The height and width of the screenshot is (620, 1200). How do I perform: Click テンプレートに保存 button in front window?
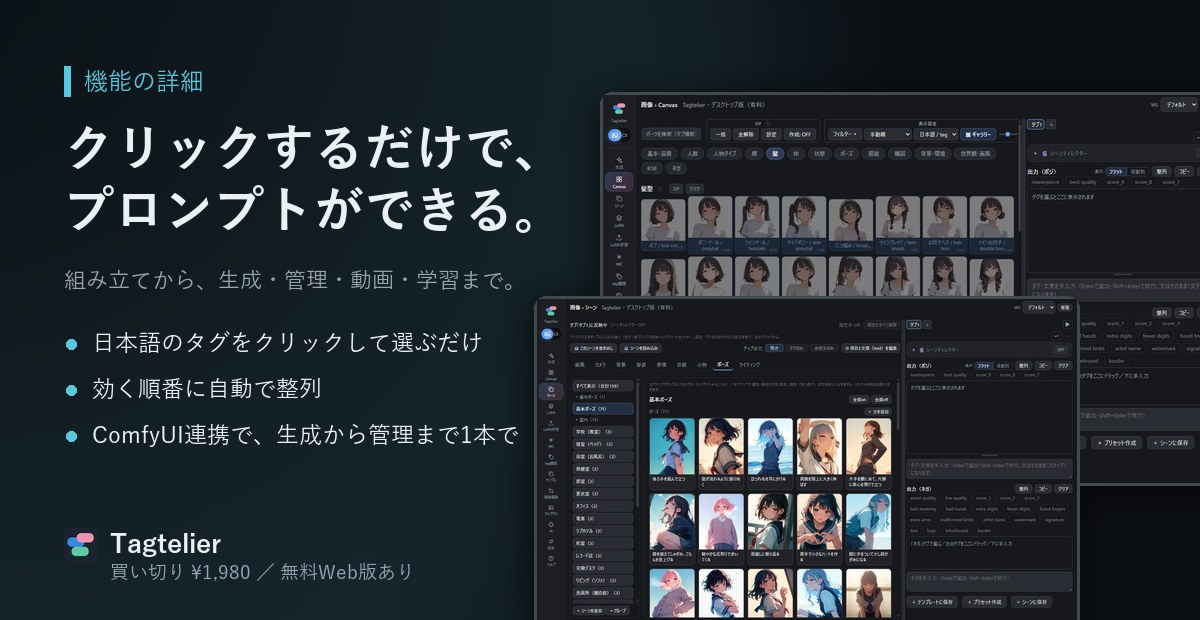[x=932, y=602]
